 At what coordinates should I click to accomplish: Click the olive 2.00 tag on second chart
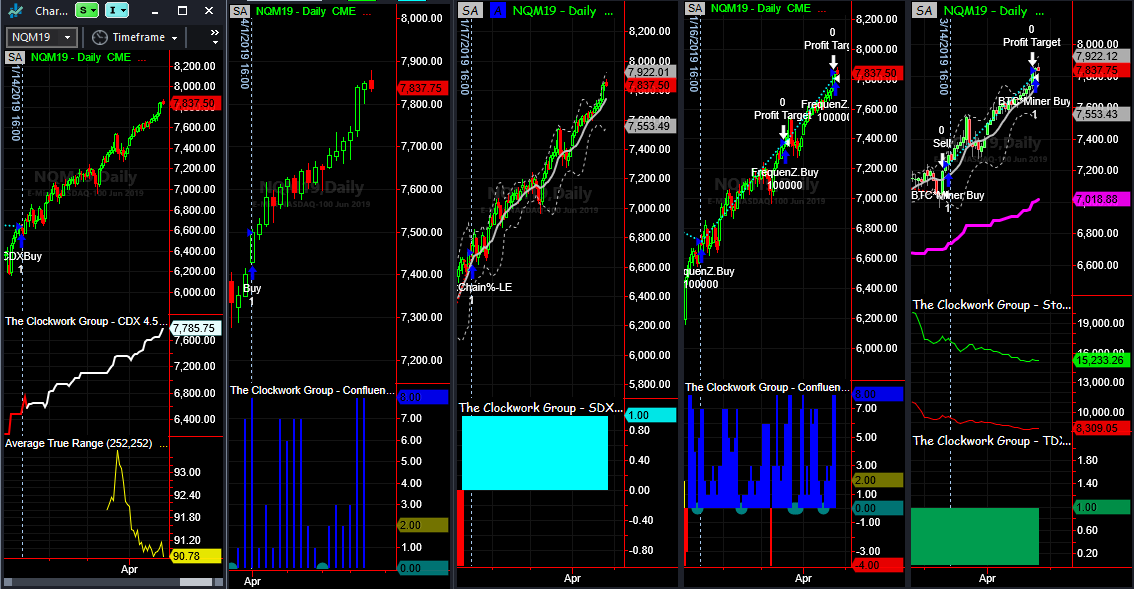423,525
